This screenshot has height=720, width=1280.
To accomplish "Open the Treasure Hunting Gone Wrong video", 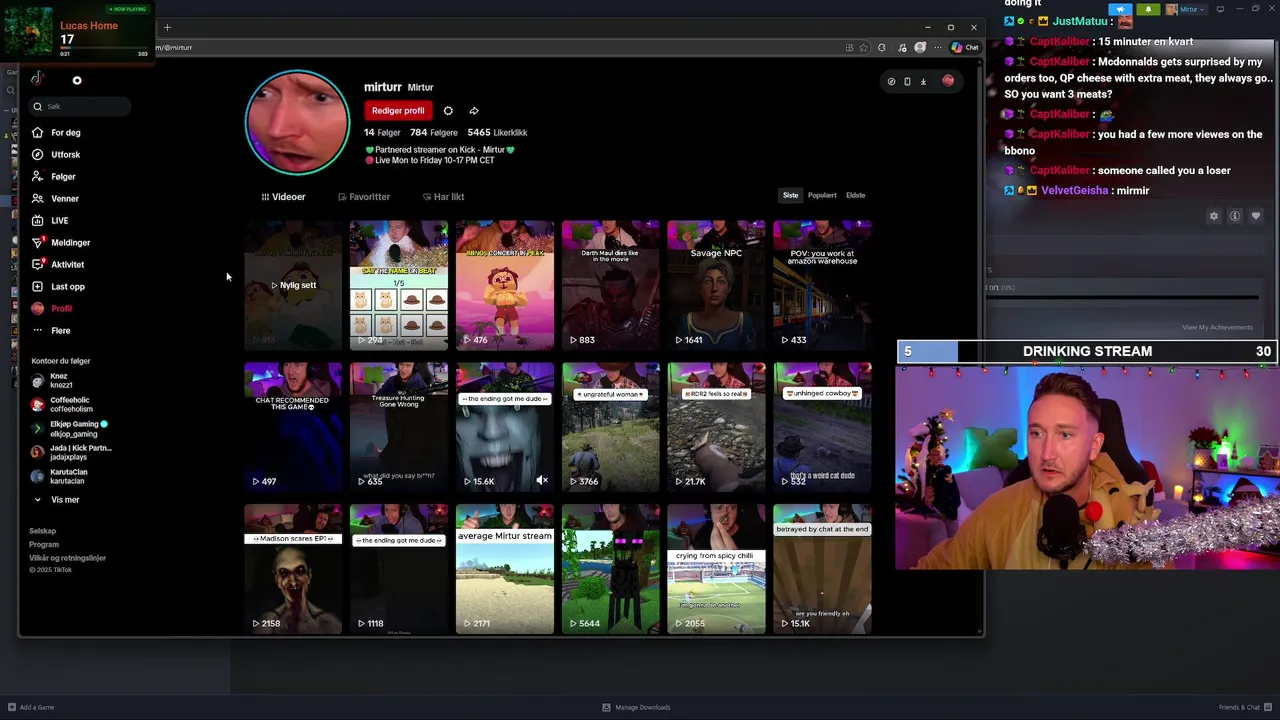I will coord(398,427).
